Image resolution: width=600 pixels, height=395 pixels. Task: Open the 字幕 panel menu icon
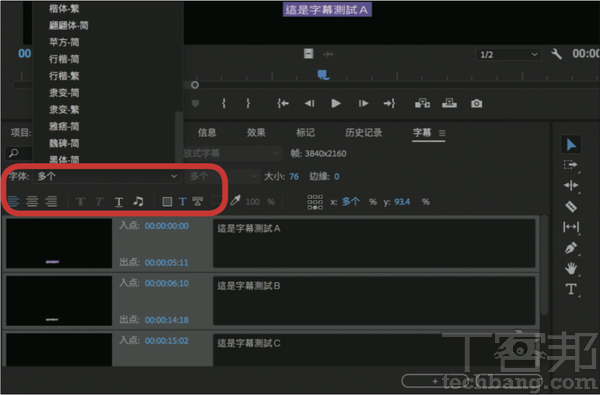pyautogui.click(x=442, y=133)
